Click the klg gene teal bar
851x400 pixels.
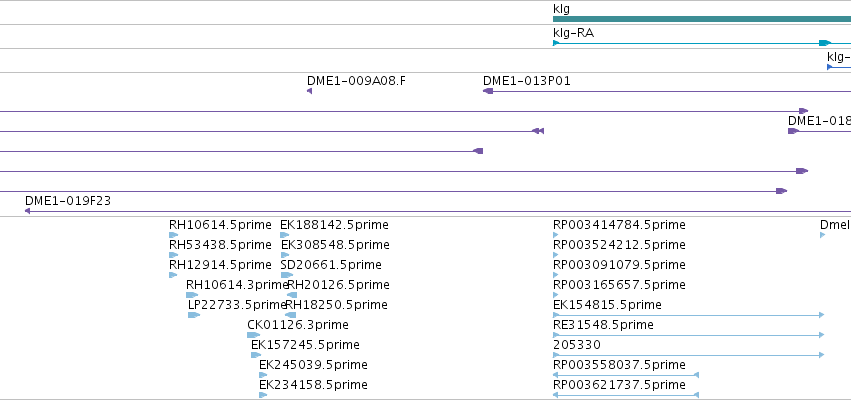tap(702, 19)
